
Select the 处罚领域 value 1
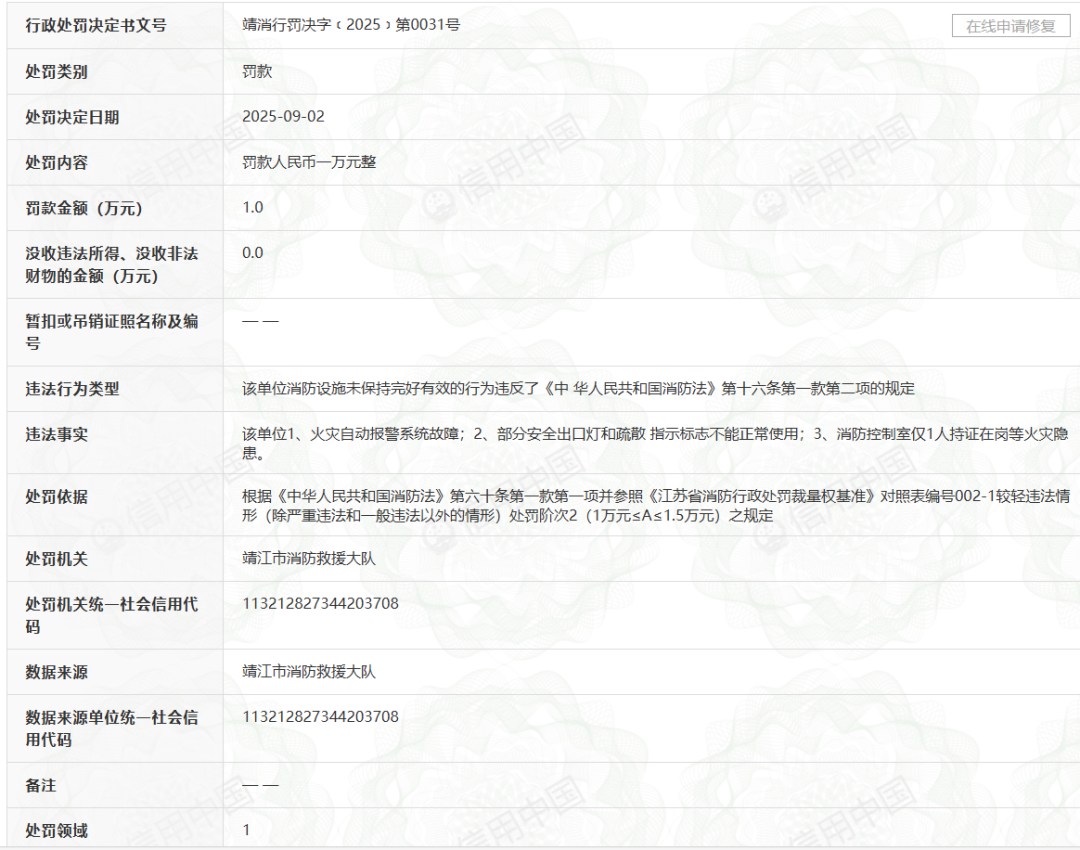246,830
